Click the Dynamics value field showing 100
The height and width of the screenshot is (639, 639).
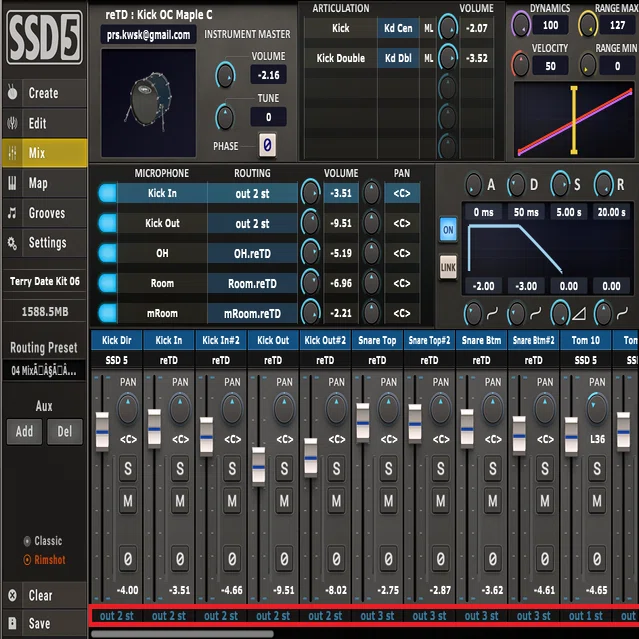click(x=550, y=25)
